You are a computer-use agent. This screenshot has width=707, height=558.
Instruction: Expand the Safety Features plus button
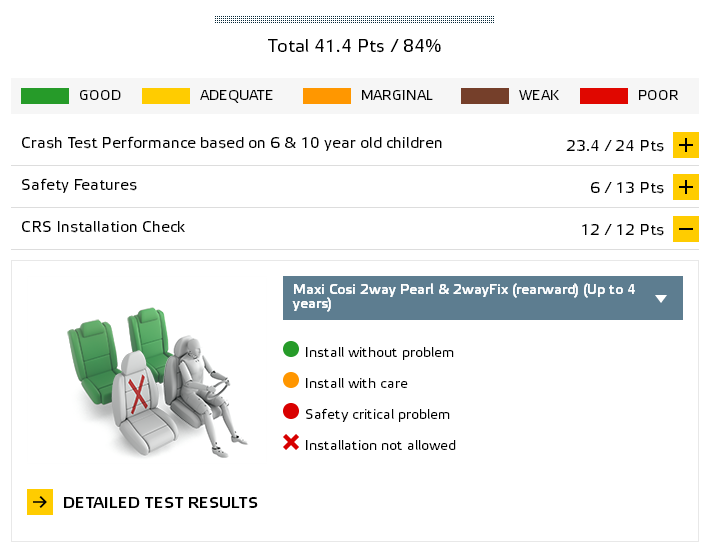click(x=685, y=187)
